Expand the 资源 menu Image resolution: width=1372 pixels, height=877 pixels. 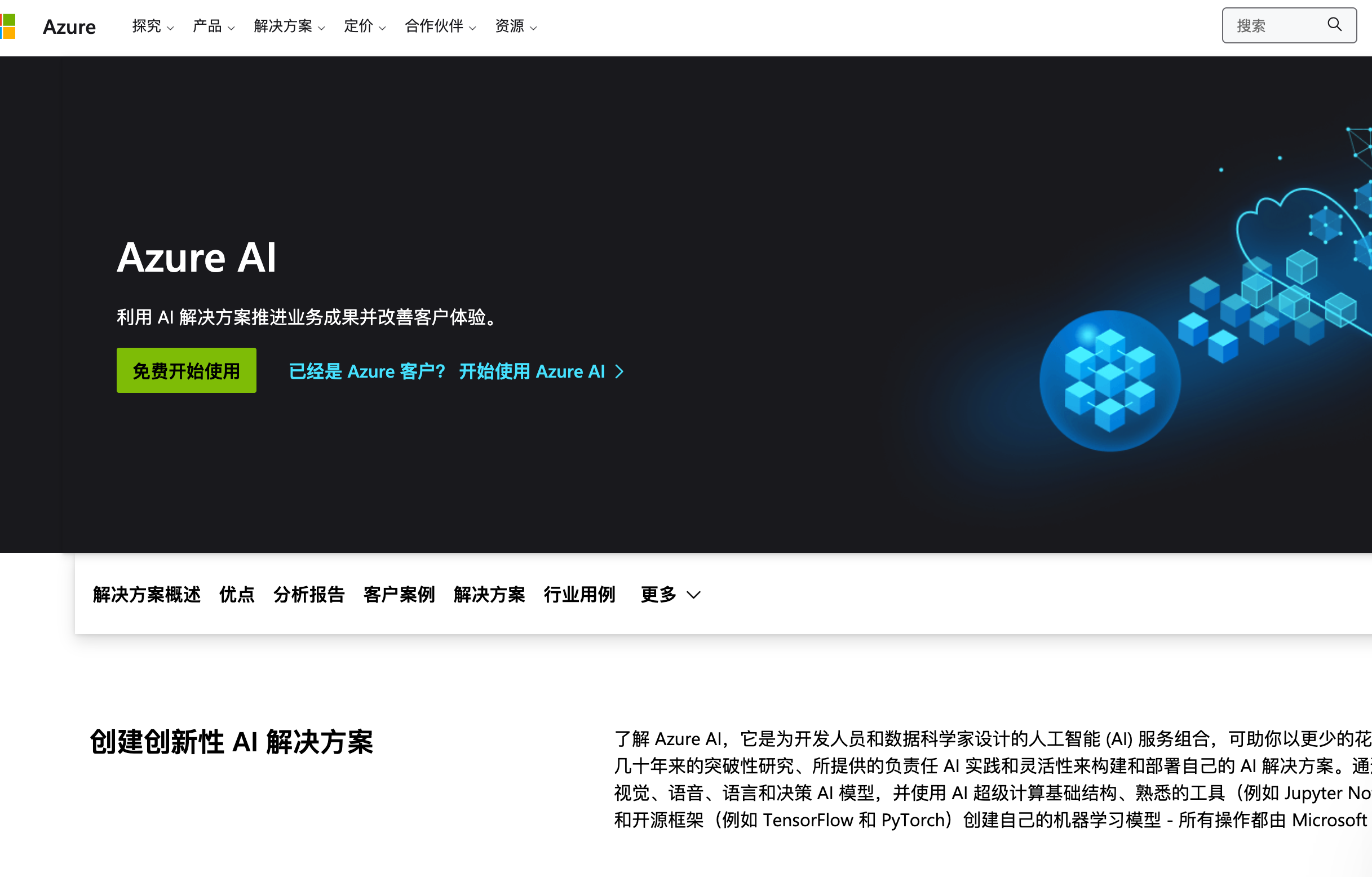click(516, 26)
